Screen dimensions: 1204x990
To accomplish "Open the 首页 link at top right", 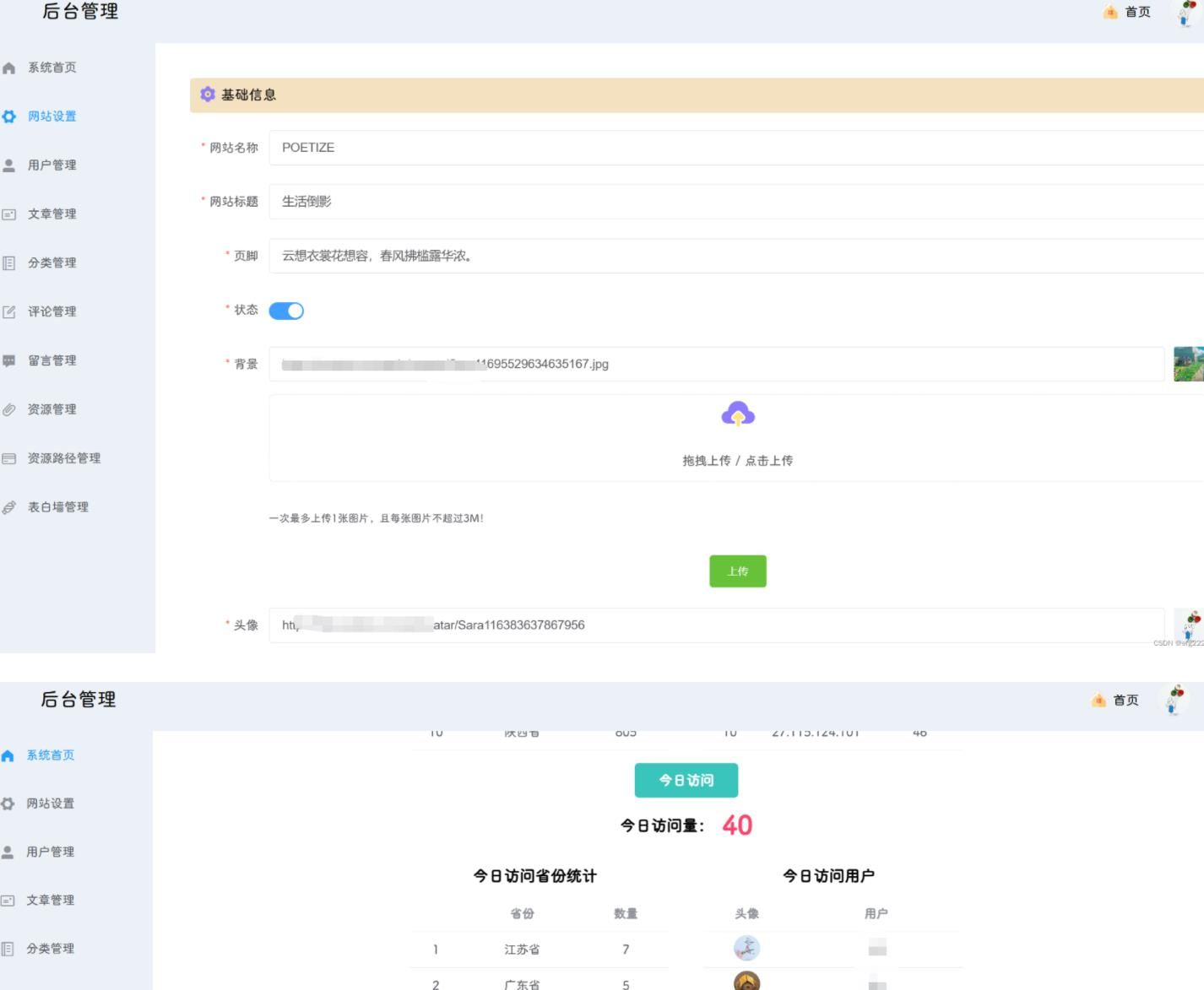I will click(x=1135, y=12).
